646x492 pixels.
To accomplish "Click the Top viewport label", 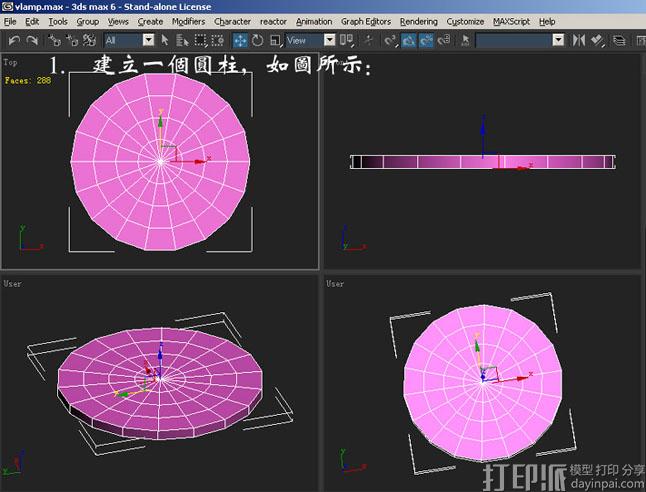I will point(10,62).
